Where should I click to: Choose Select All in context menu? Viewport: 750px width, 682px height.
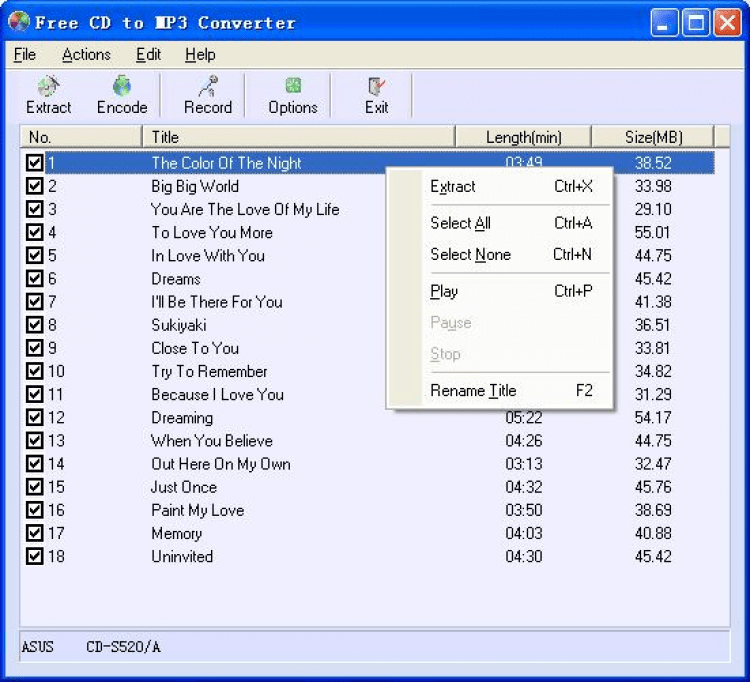461,224
